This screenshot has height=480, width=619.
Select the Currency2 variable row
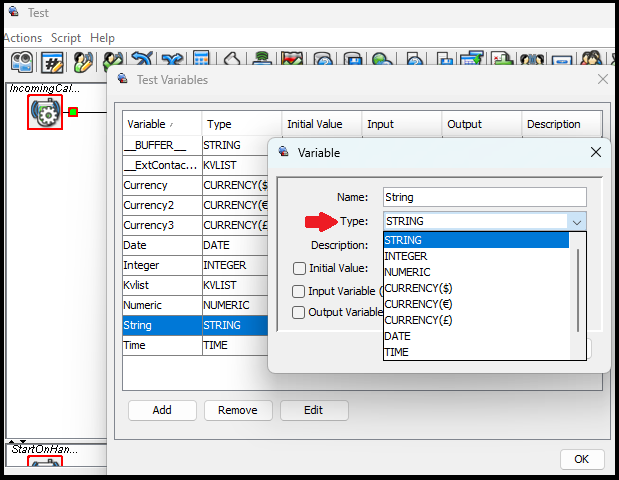pyautogui.click(x=195, y=205)
